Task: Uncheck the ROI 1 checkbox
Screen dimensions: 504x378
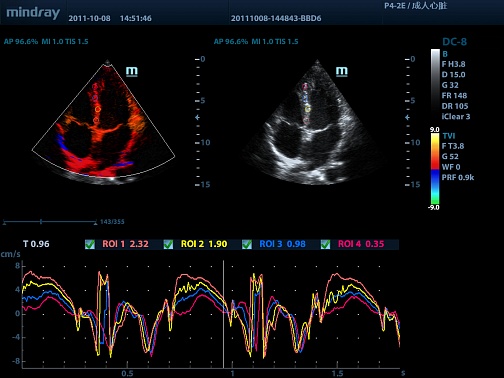Action: pyautogui.click(x=90, y=244)
